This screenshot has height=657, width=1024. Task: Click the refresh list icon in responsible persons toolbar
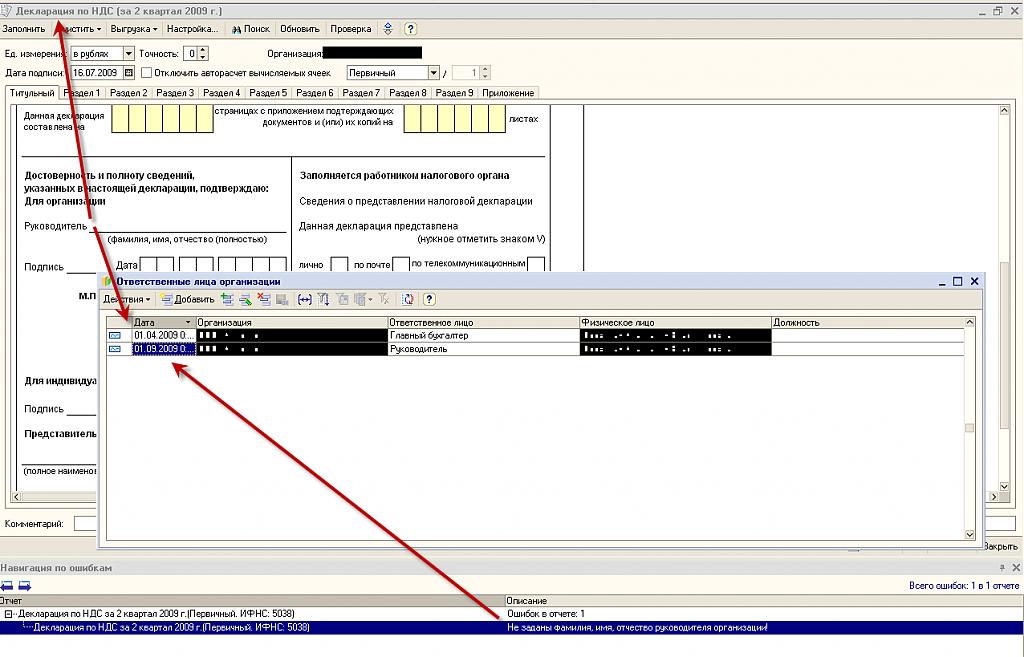coord(408,299)
